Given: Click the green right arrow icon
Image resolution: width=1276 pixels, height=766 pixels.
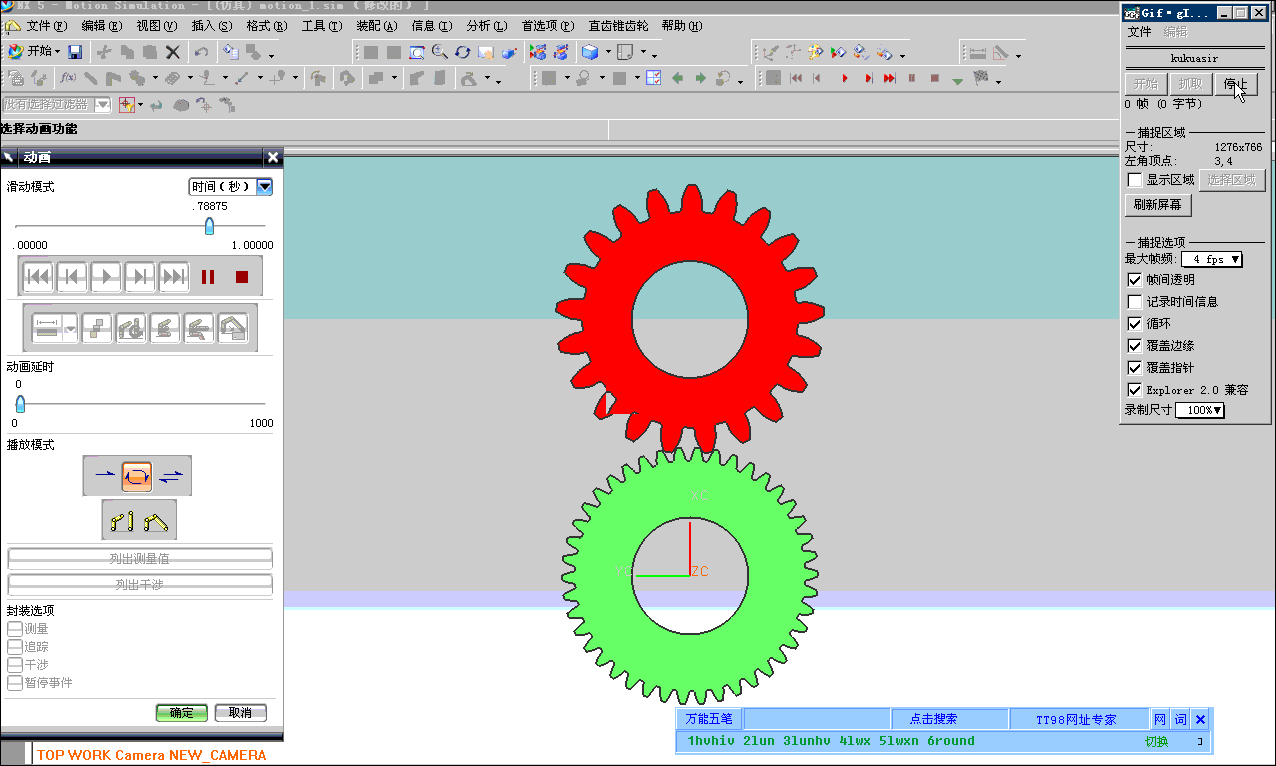Looking at the screenshot, I should click(x=700, y=78).
